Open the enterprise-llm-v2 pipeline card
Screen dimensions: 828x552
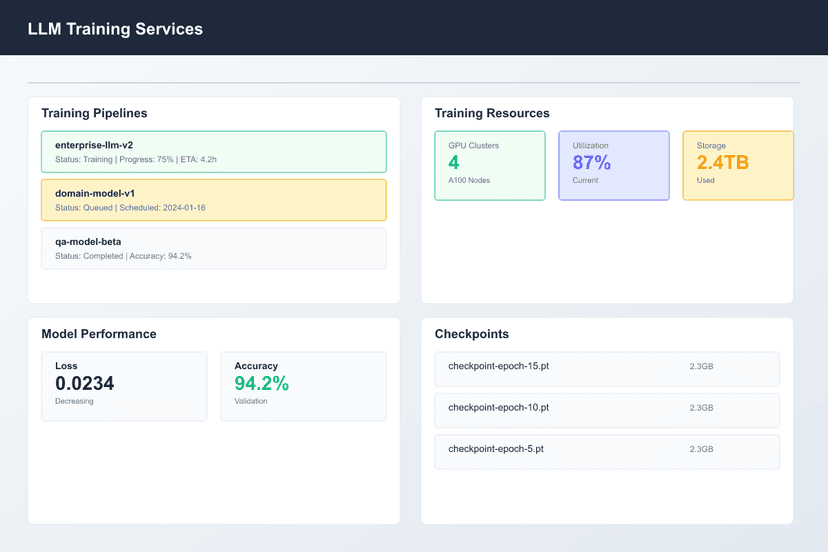coord(213,152)
